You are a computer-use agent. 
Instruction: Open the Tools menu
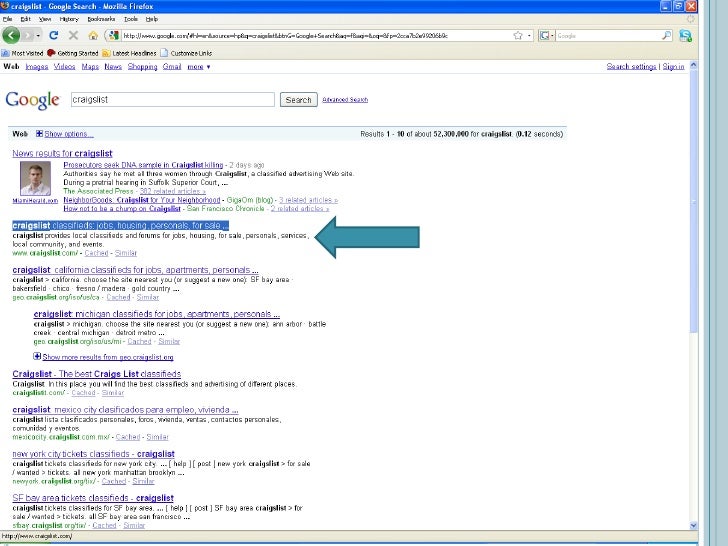(x=131, y=19)
